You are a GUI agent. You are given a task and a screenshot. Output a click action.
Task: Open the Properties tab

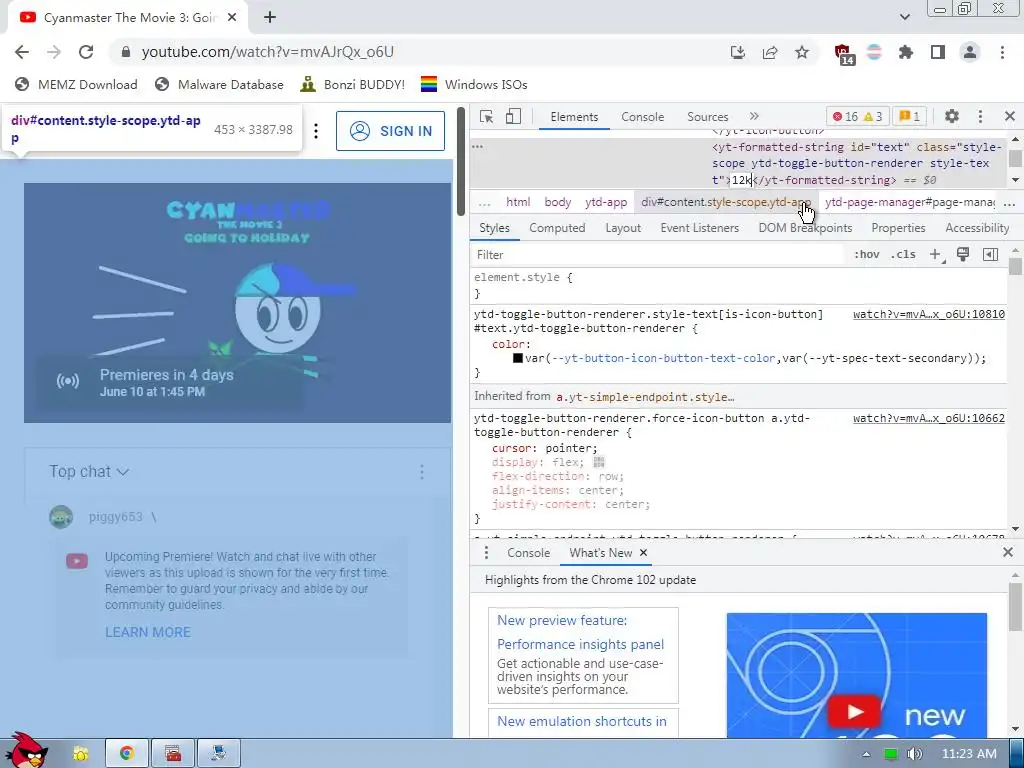[898, 228]
